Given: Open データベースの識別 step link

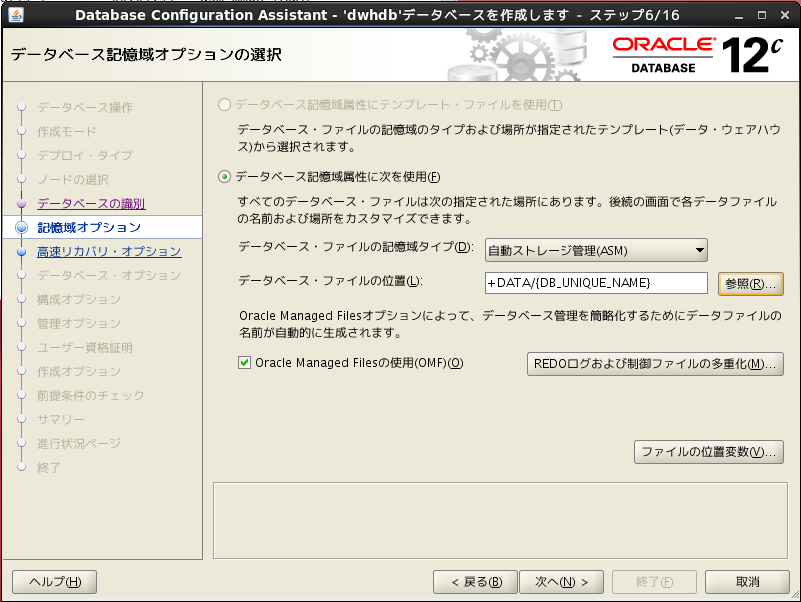Looking at the screenshot, I should click(91, 203).
